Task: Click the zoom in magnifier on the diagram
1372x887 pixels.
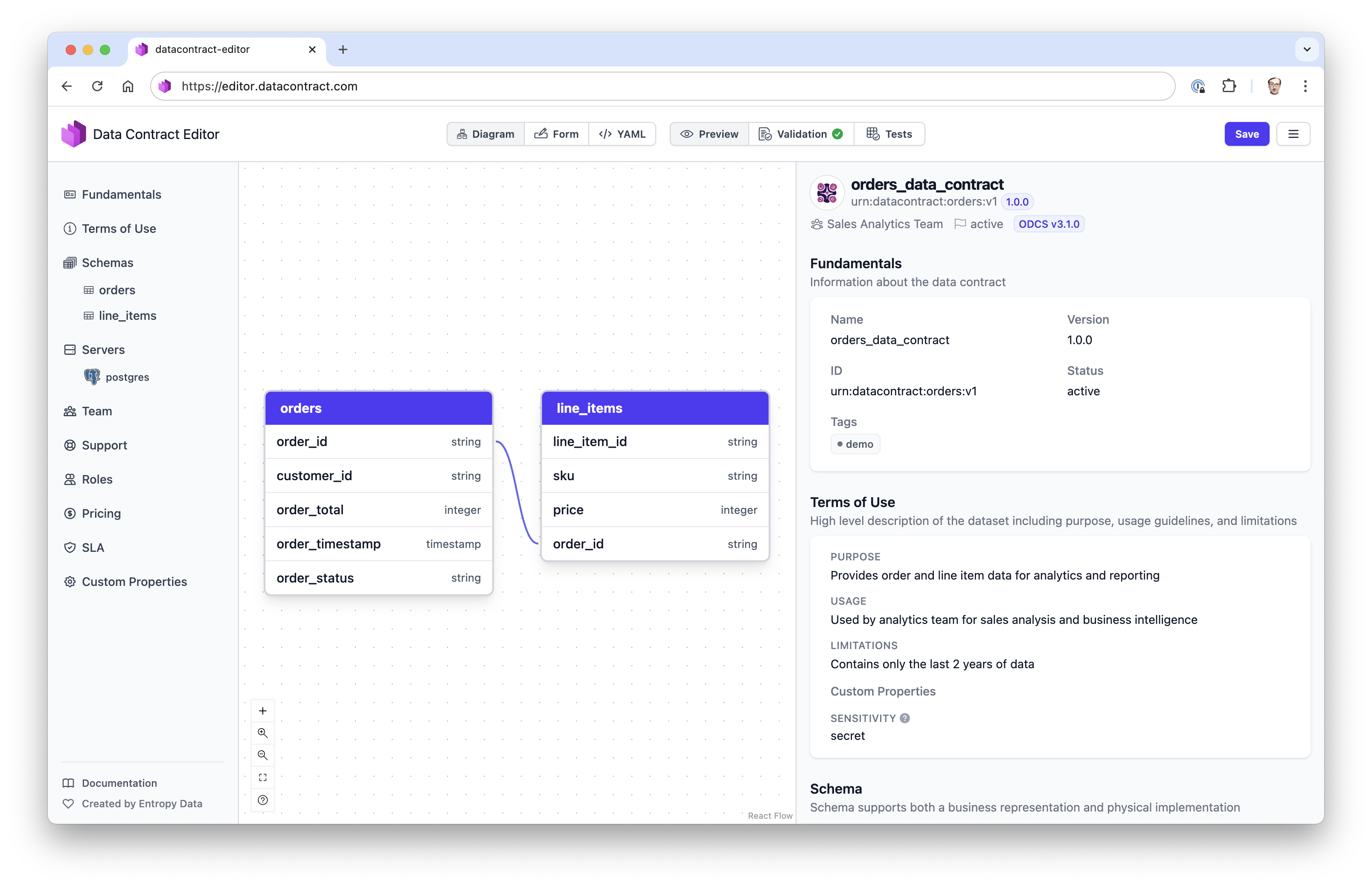Action: coord(263,733)
